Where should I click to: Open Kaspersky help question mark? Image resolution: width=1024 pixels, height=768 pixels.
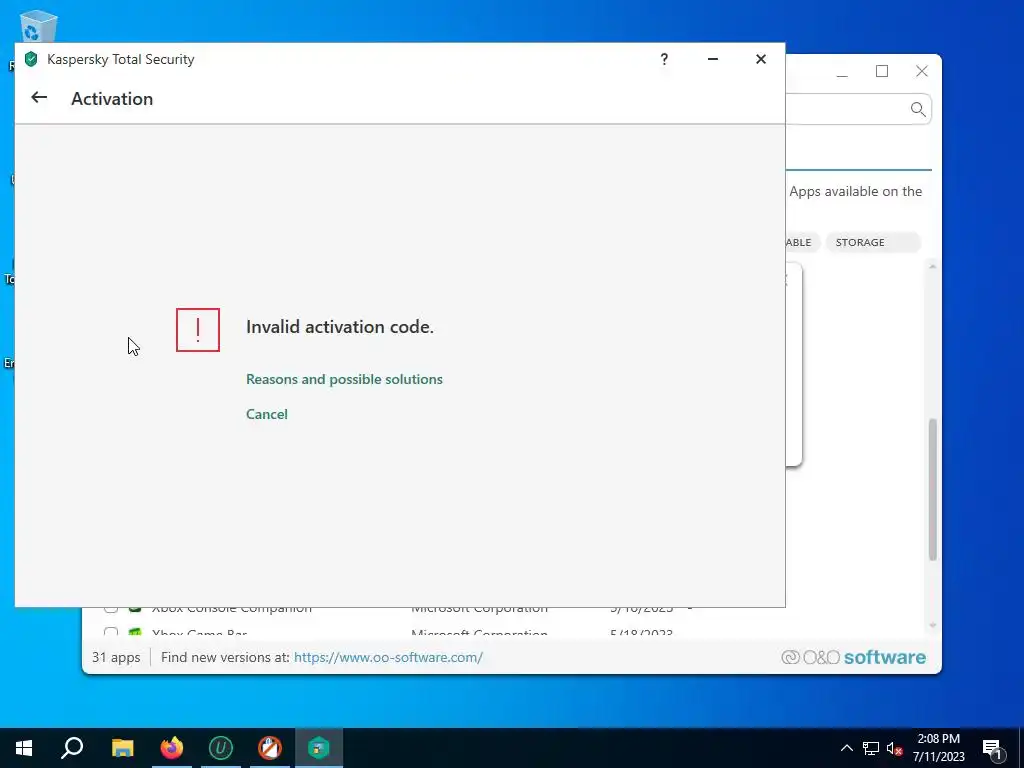tap(664, 59)
